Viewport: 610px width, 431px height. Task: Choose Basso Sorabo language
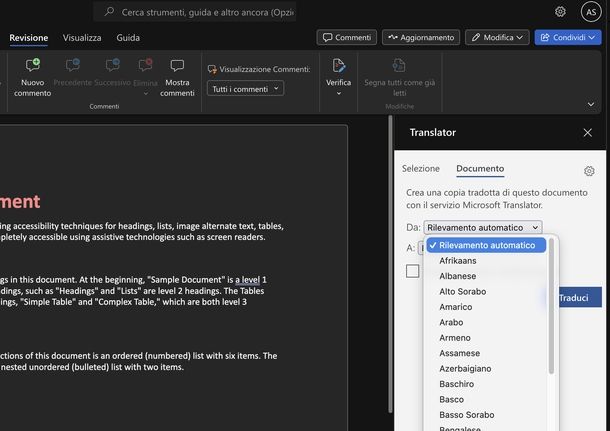coord(486,415)
